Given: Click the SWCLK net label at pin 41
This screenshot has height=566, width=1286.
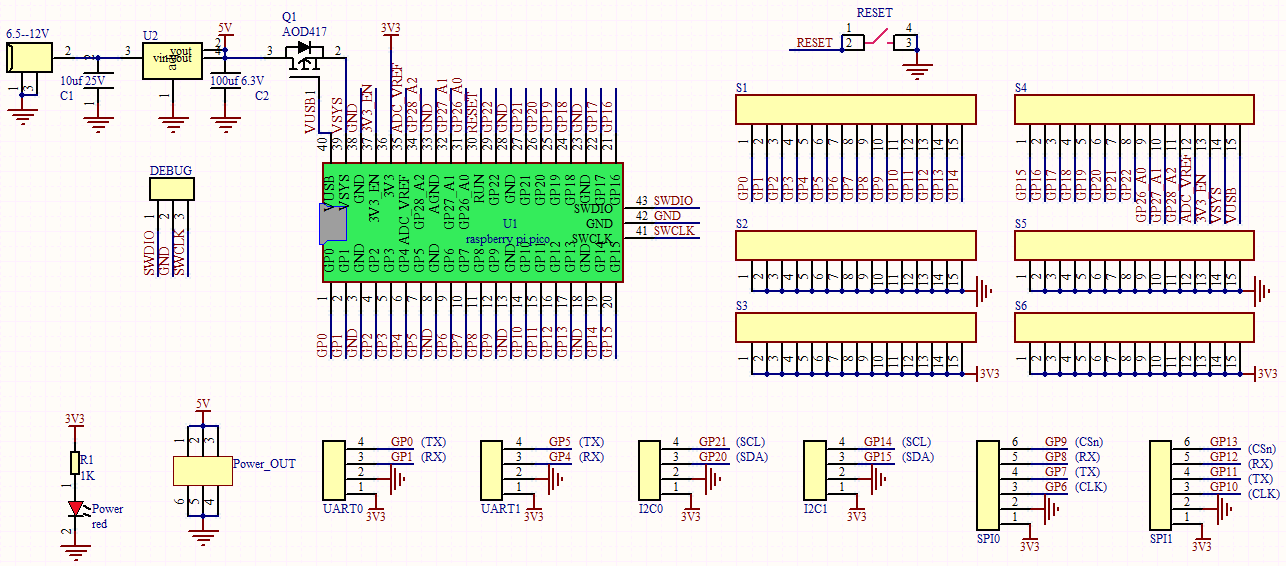Looking at the screenshot, I should click(674, 231).
